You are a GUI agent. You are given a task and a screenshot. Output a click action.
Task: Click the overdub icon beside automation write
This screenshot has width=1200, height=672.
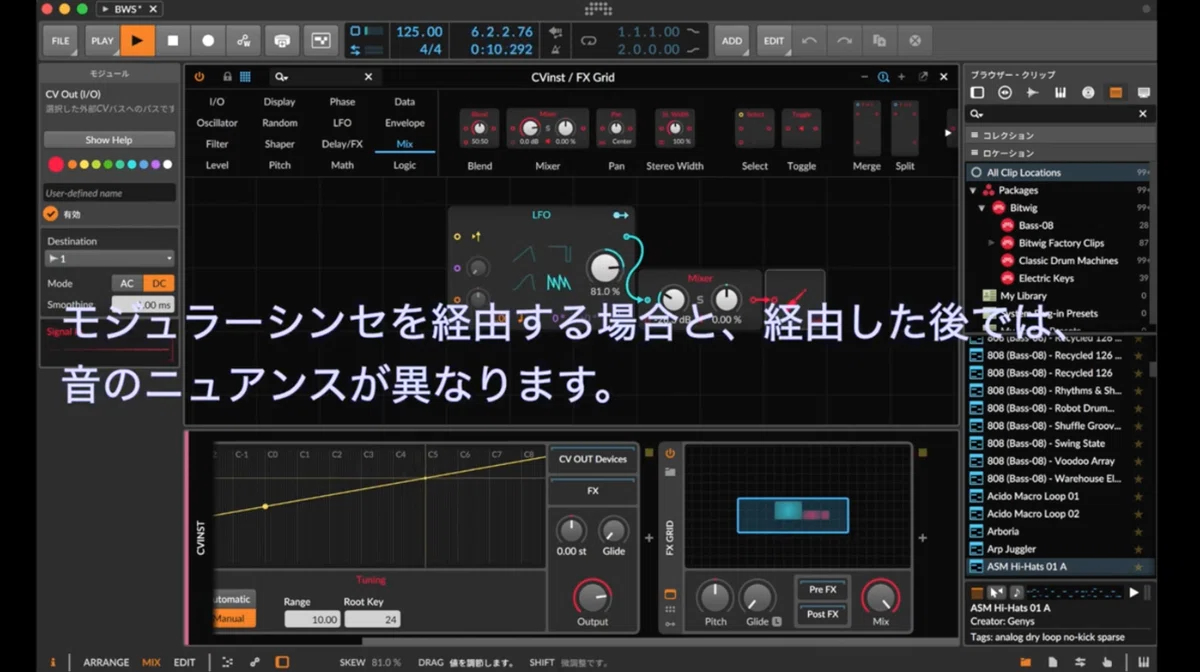pos(283,41)
